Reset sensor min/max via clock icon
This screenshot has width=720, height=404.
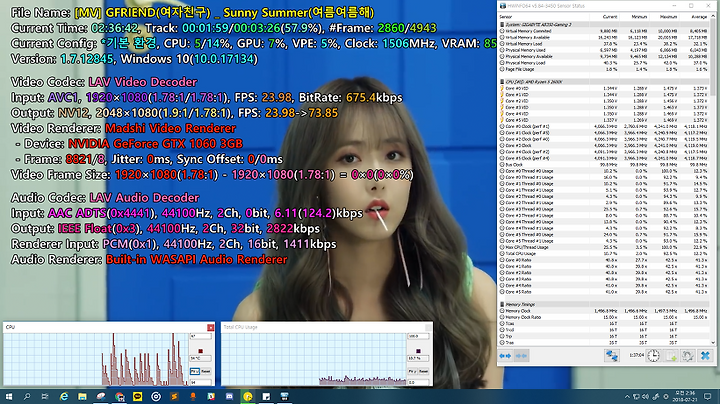(653, 356)
